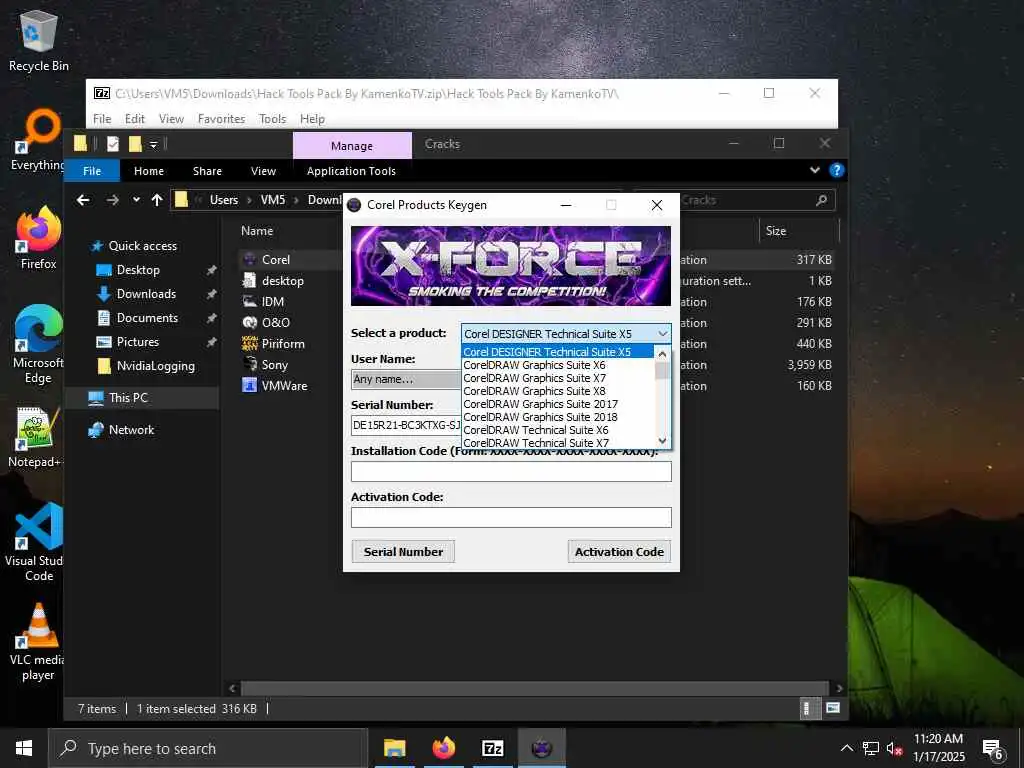Select the Application Tools tab
The image size is (1024, 768).
pos(351,171)
